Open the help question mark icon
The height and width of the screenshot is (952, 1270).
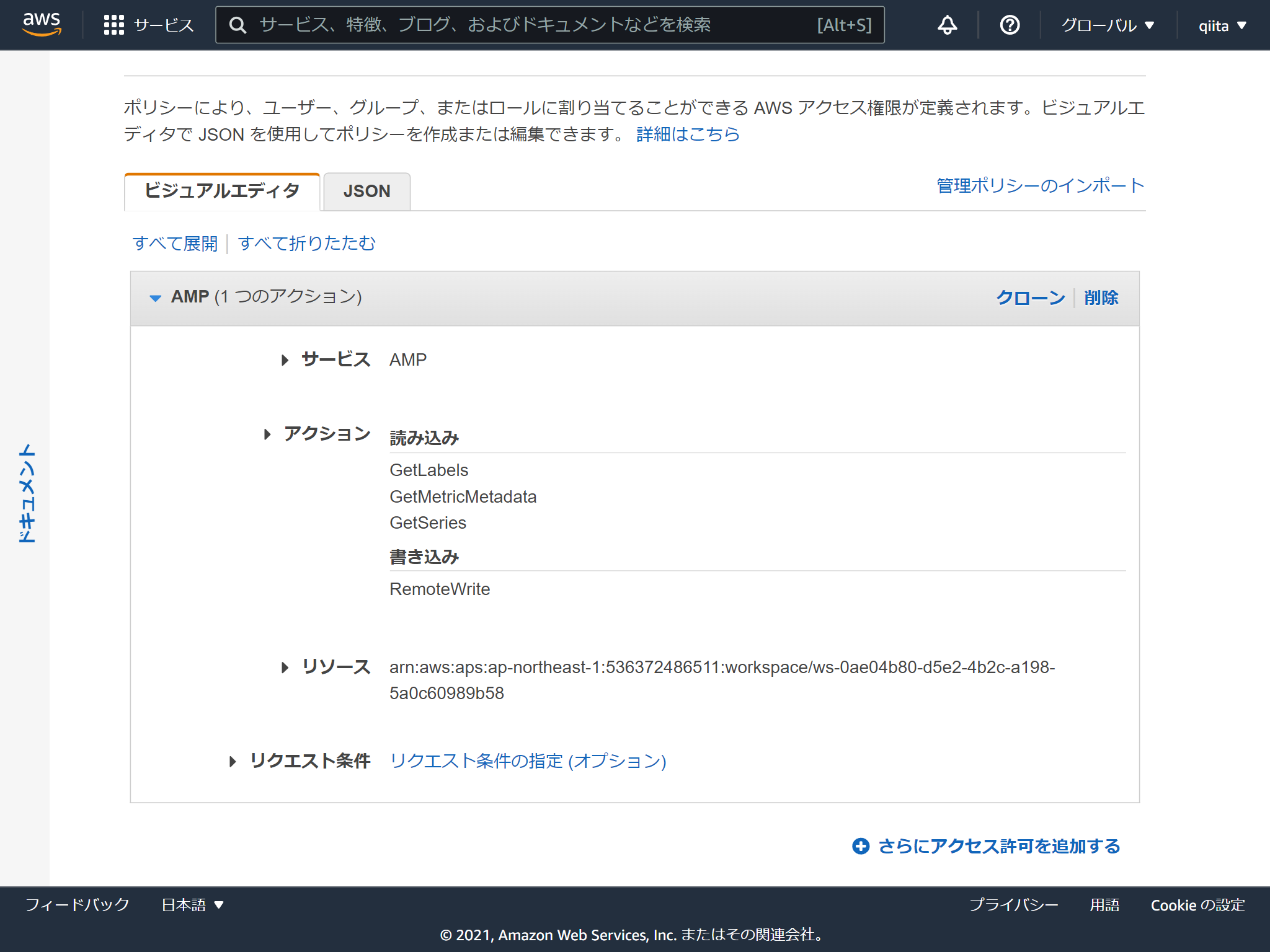point(1009,25)
